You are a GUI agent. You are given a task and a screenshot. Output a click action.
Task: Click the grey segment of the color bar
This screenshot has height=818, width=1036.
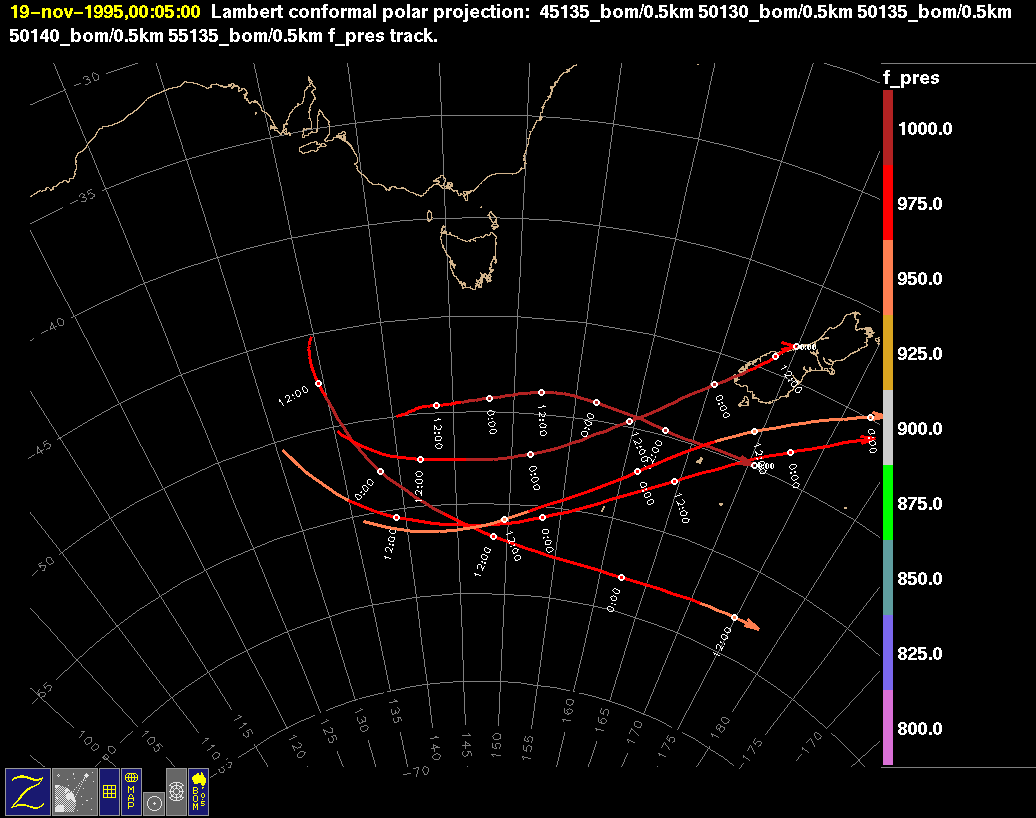coord(887,428)
